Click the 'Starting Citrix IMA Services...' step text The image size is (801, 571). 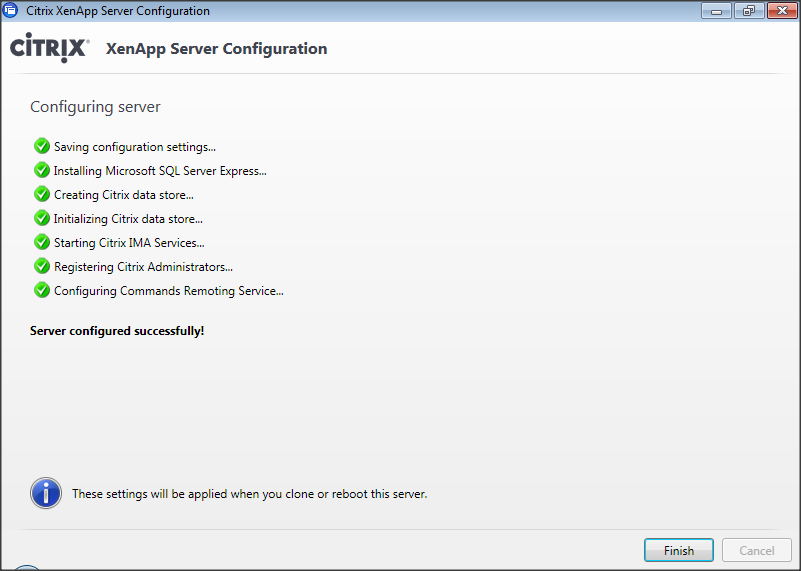click(x=129, y=243)
